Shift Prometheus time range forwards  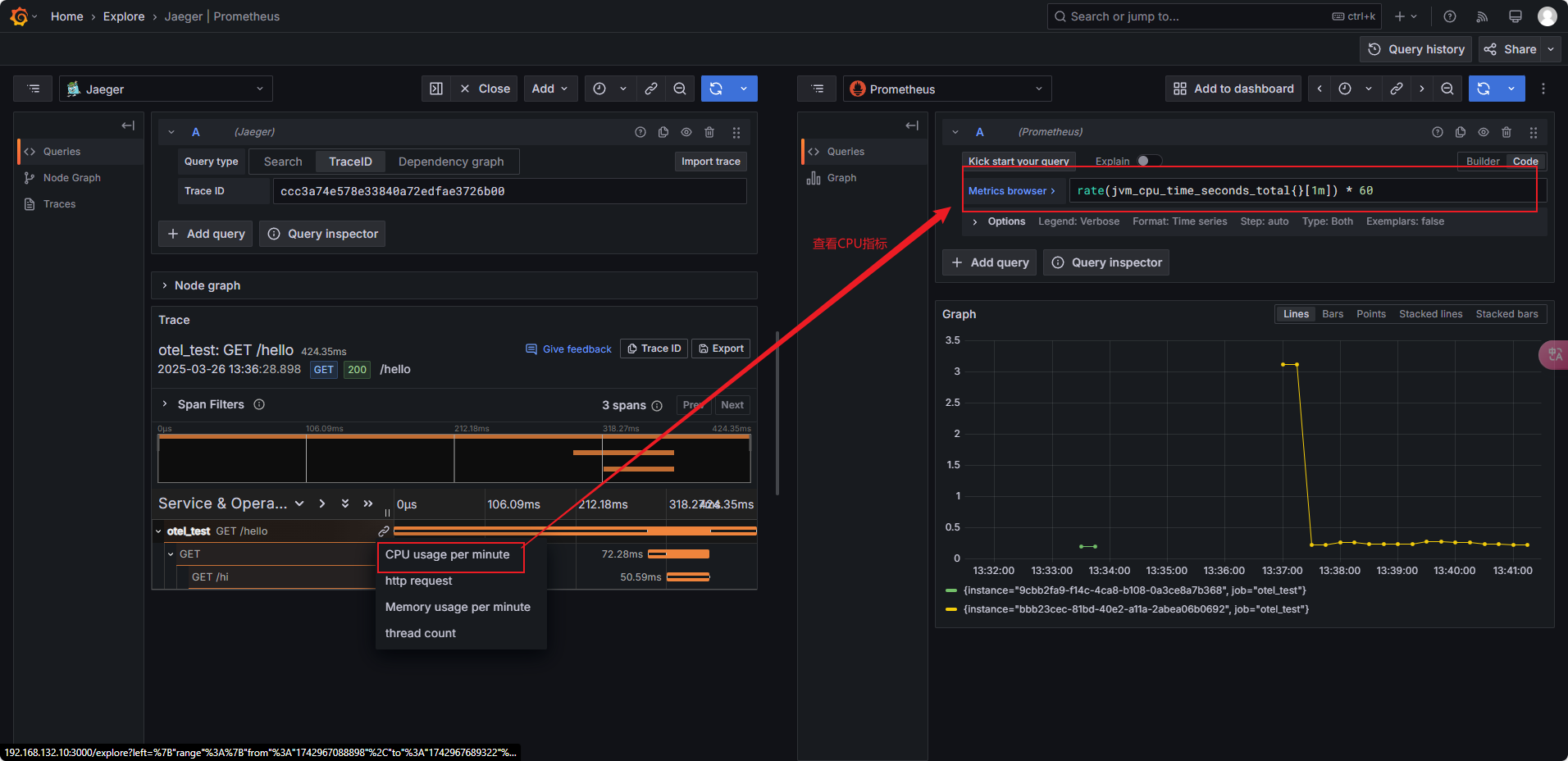[x=1422, y=89]
